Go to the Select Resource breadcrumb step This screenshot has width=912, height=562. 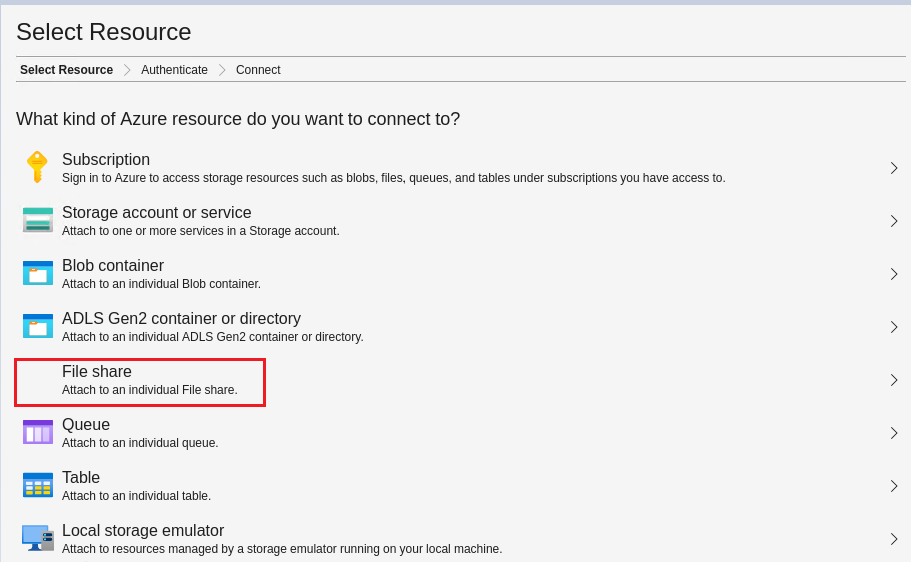pos(66,70)
